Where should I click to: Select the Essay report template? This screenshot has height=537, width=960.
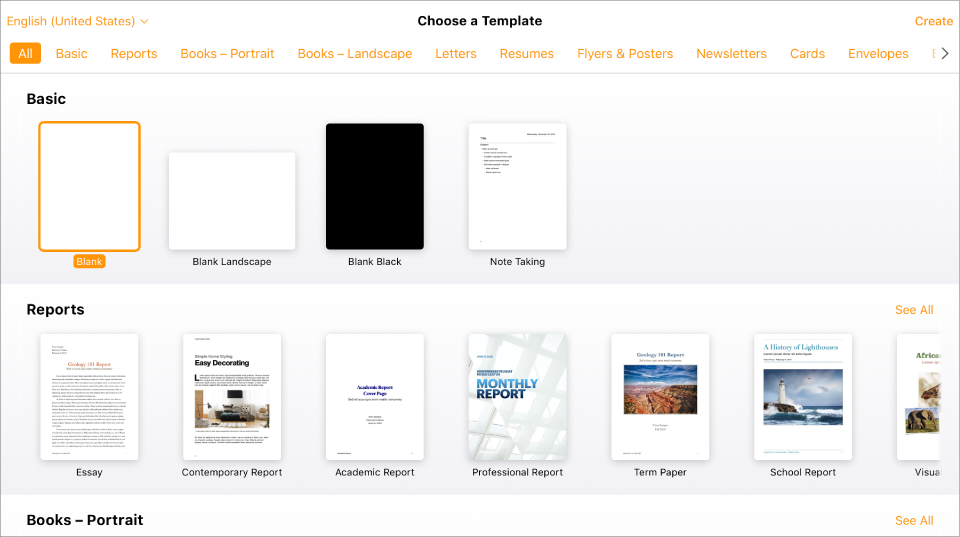click(x=89, y=397)
